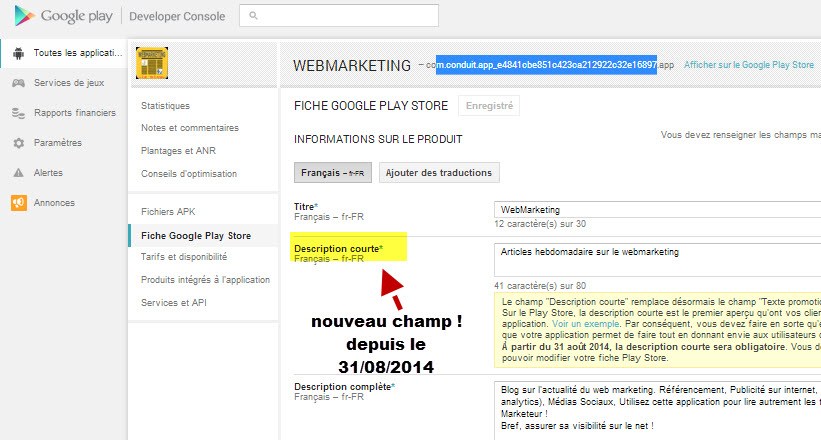Select Statistiques in app menu
The height and width of the screenshot is (440, 821).
pyautogui.click(x=165, y=106)
